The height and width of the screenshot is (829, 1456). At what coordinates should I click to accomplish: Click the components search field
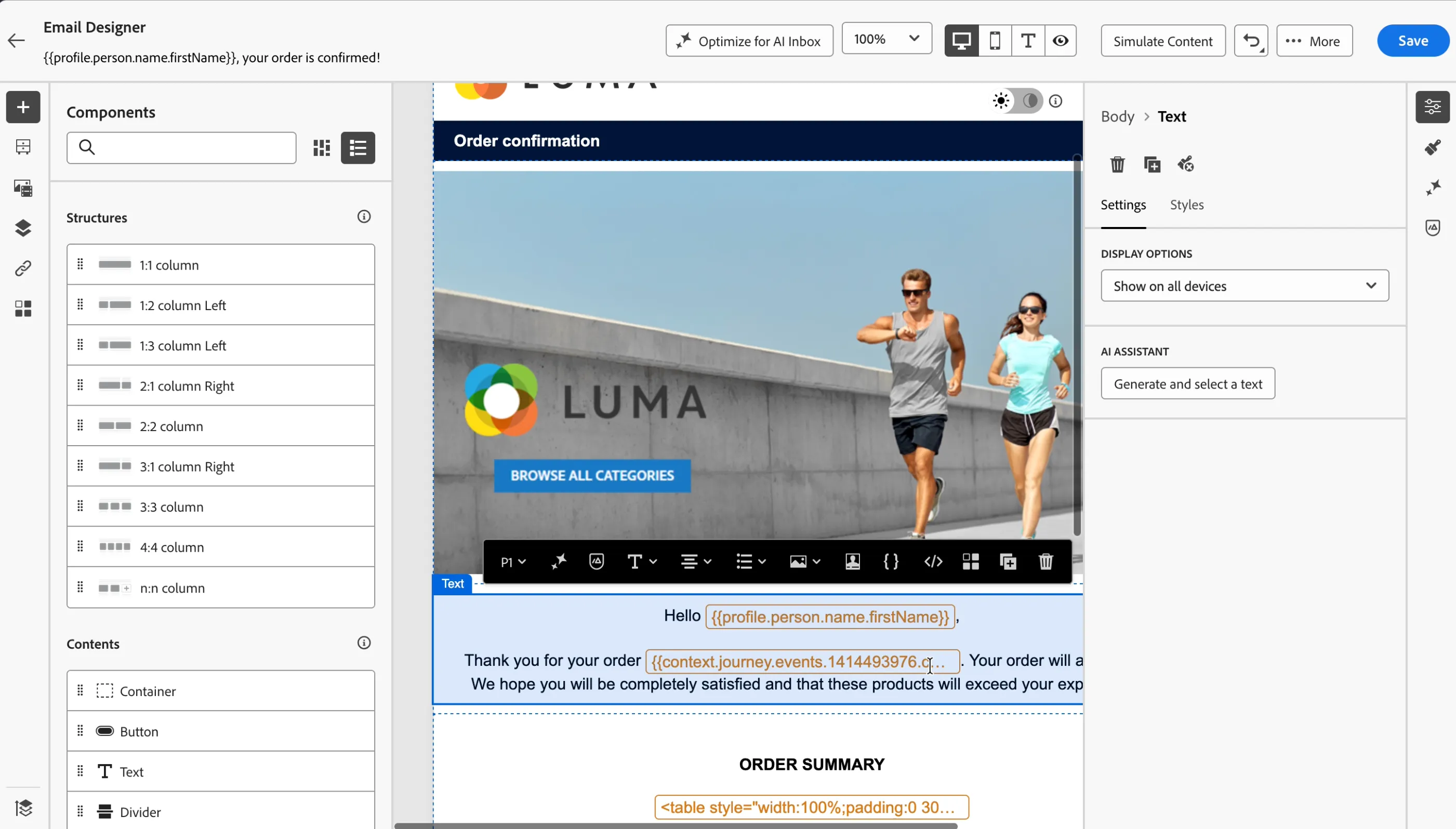coord(181,148)
